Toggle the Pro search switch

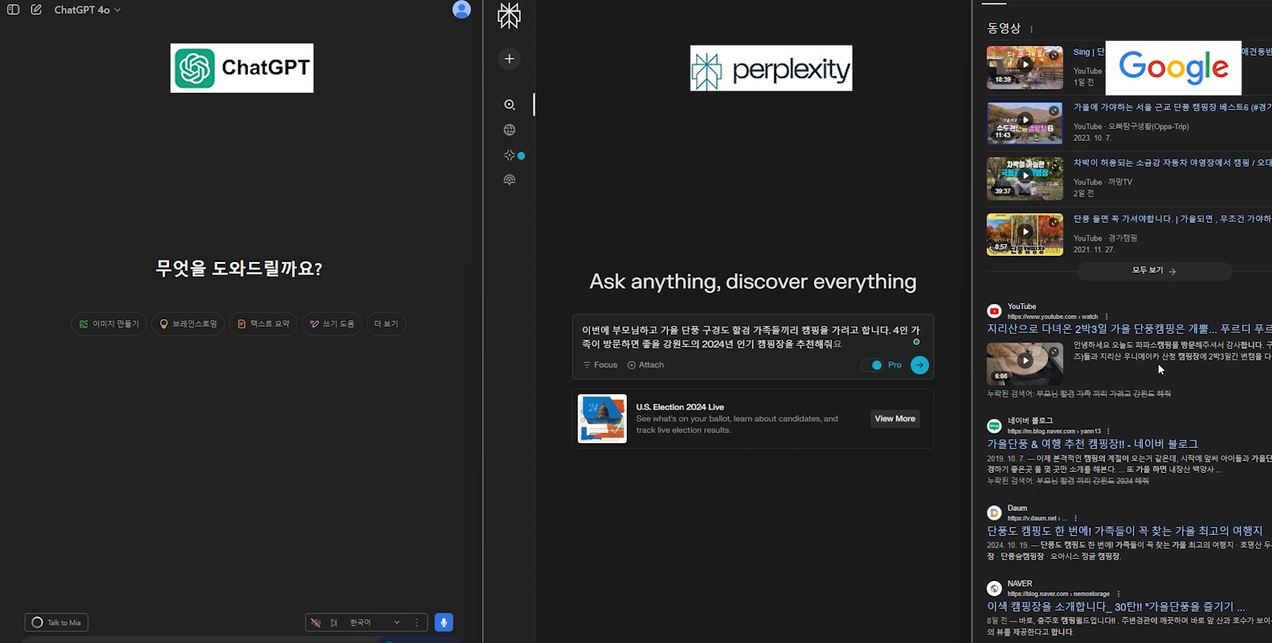876,365
